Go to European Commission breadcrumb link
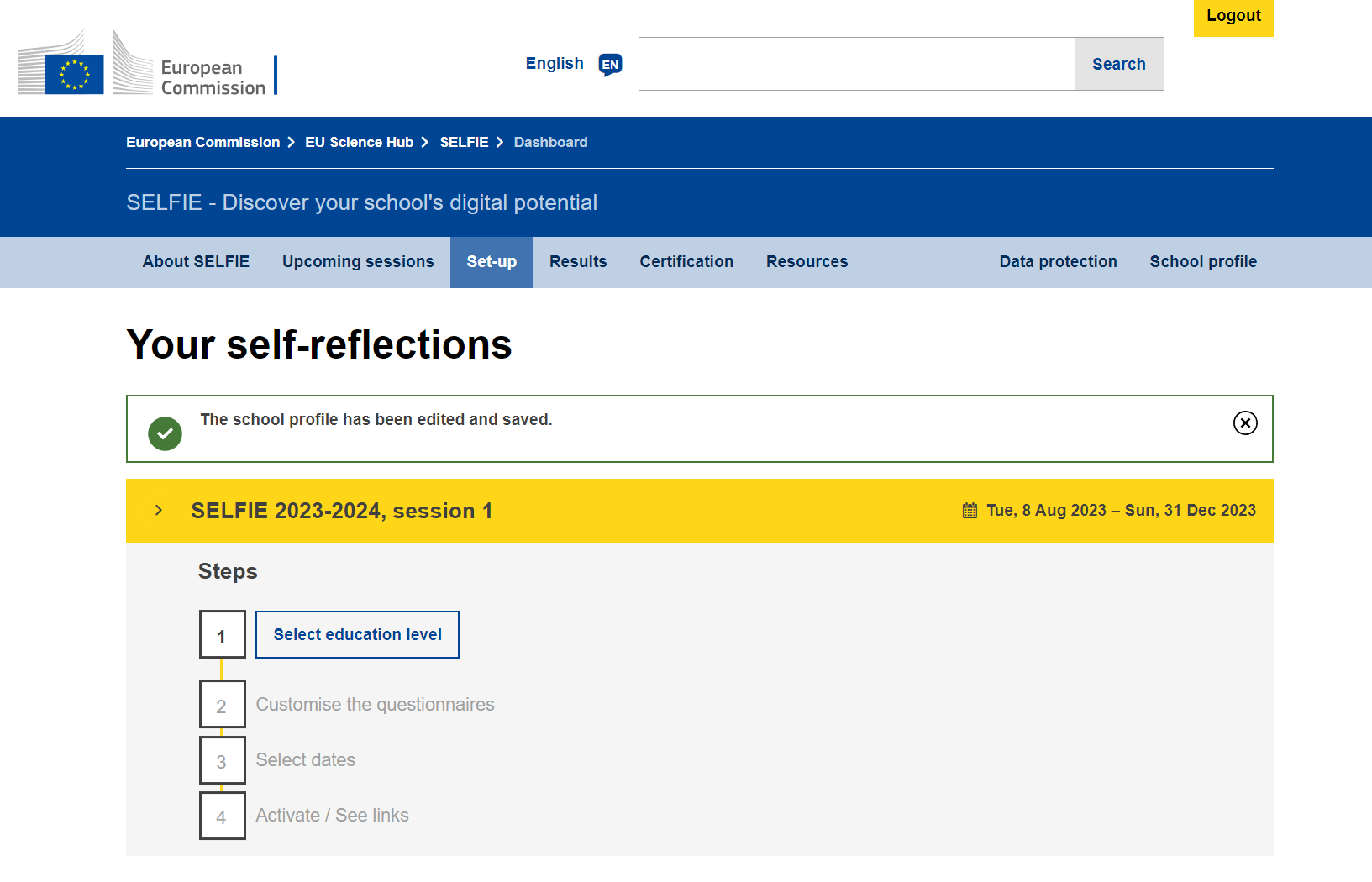Image resolution: width=1372 pixels, height=882 pixels. (x=202, y=143)
